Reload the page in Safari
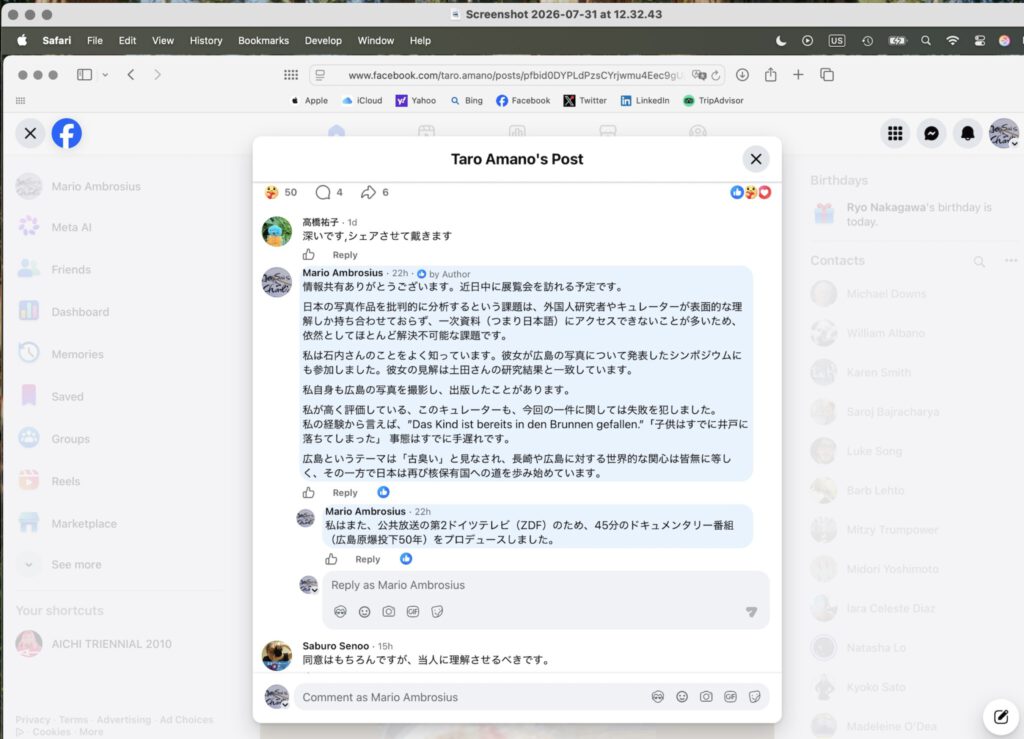The image size is (1024, 739). click(716, 75)
